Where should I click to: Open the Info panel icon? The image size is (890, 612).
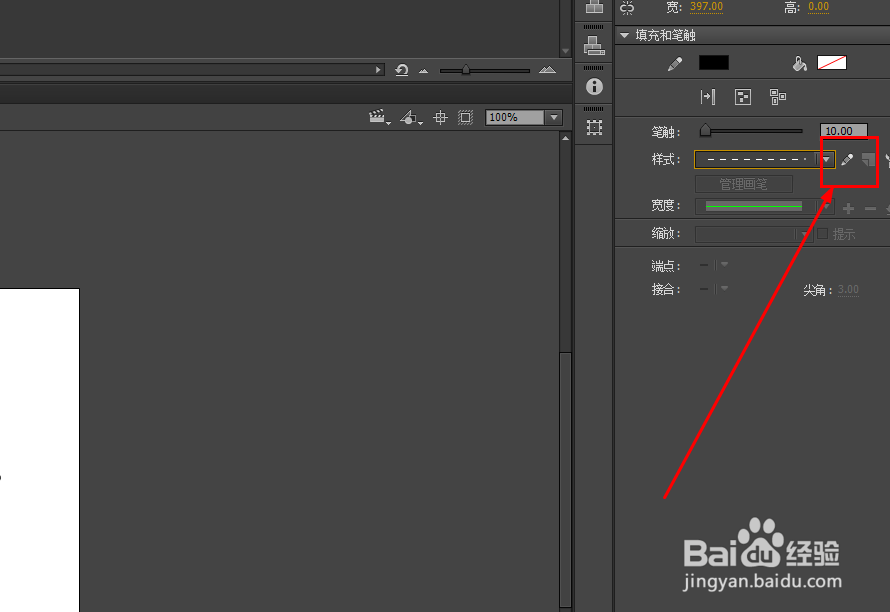594,86
